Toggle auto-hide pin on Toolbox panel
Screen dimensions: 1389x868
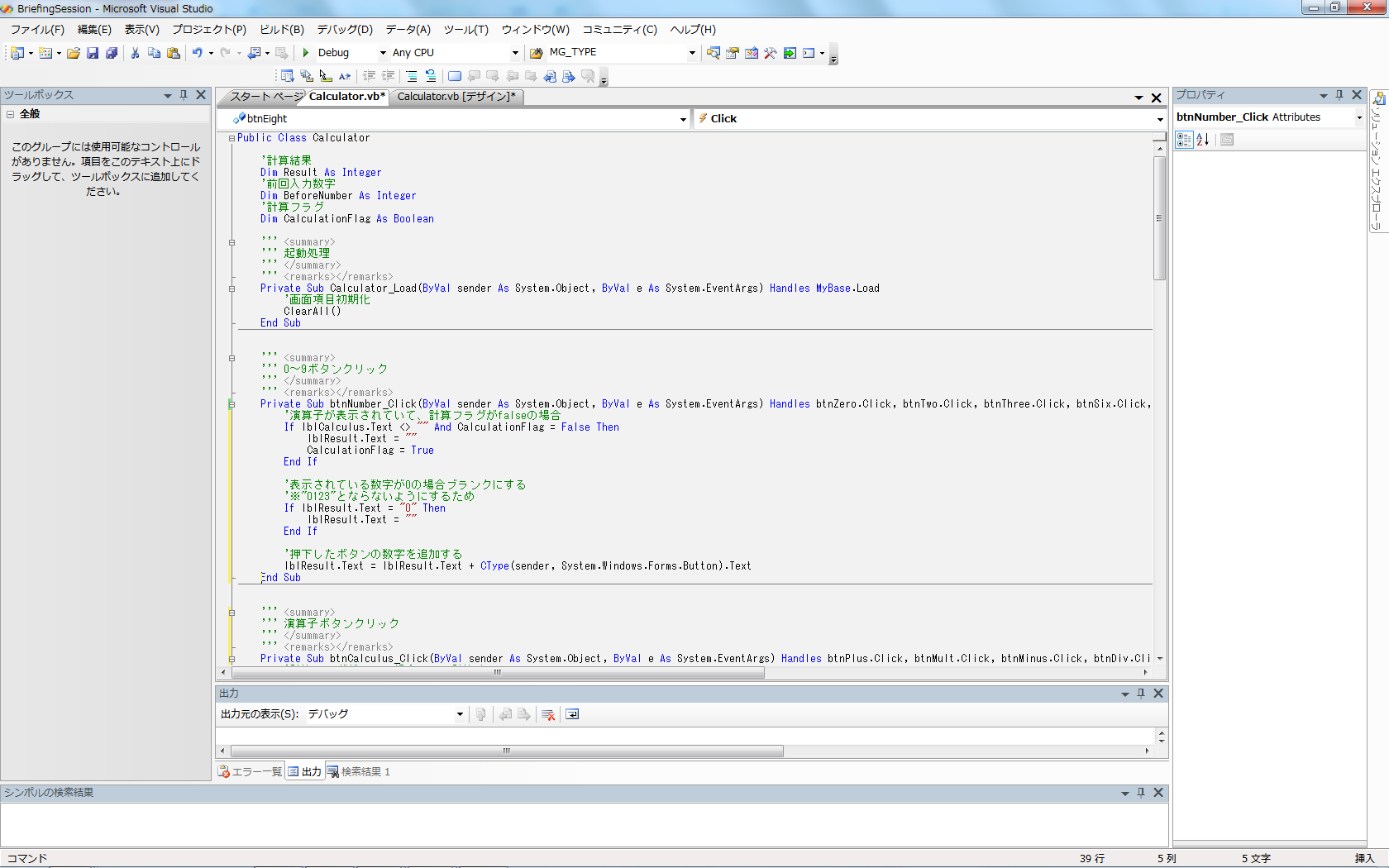coord(184,95)
